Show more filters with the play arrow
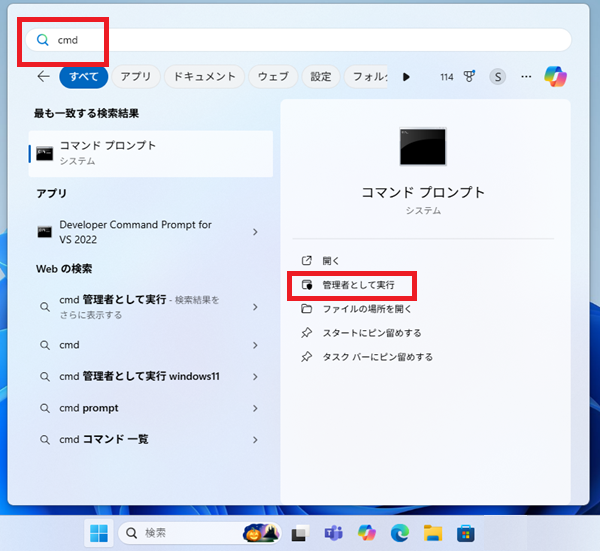 [406, 77]
